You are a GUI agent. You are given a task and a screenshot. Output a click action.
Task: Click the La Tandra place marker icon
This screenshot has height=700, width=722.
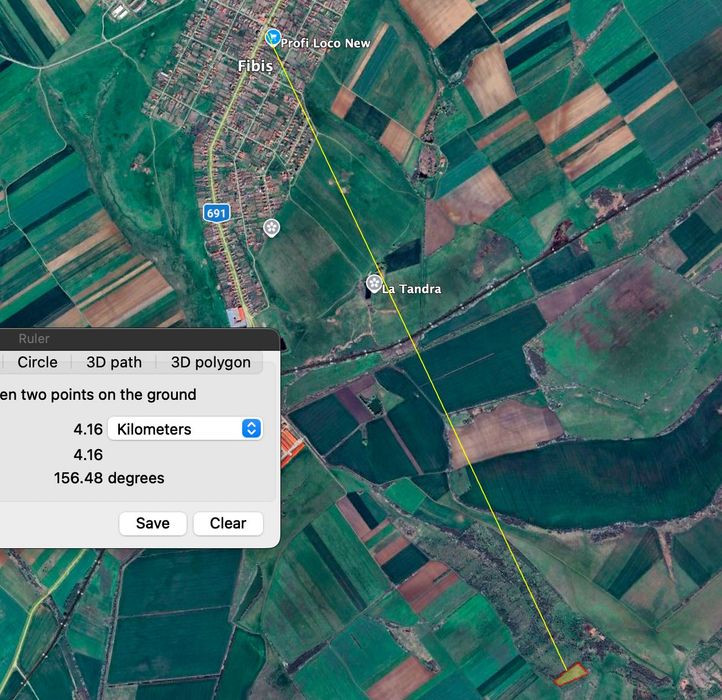(374, 284)
